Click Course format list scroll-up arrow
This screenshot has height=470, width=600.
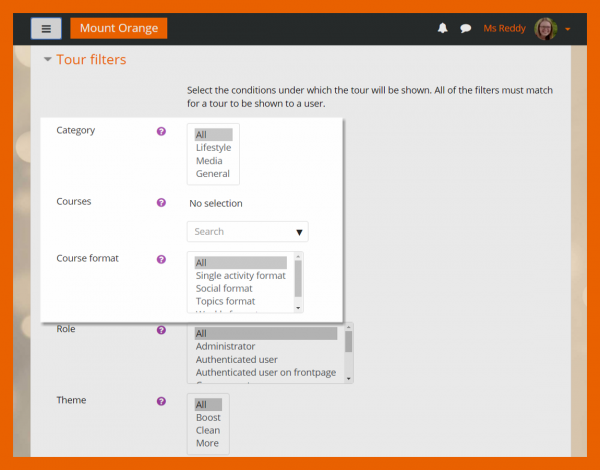click(x=298, y=256)
